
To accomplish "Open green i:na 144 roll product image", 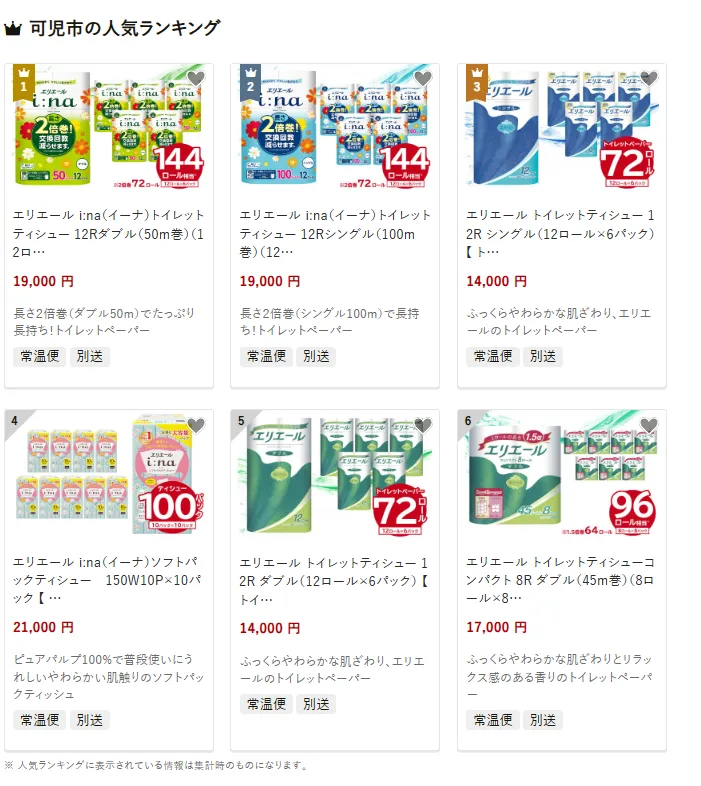I will (109, 129).
